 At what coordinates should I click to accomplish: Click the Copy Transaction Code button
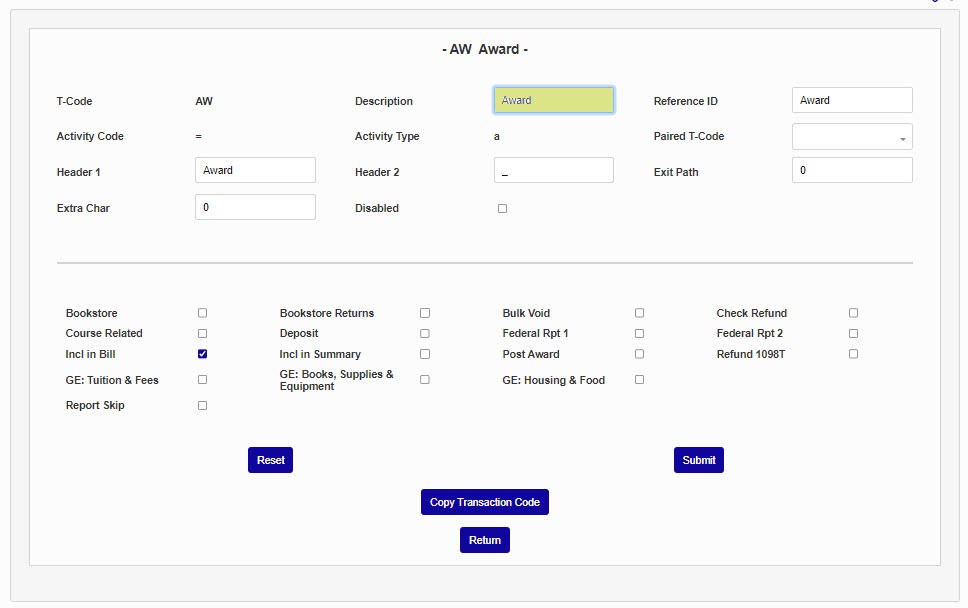485,502
